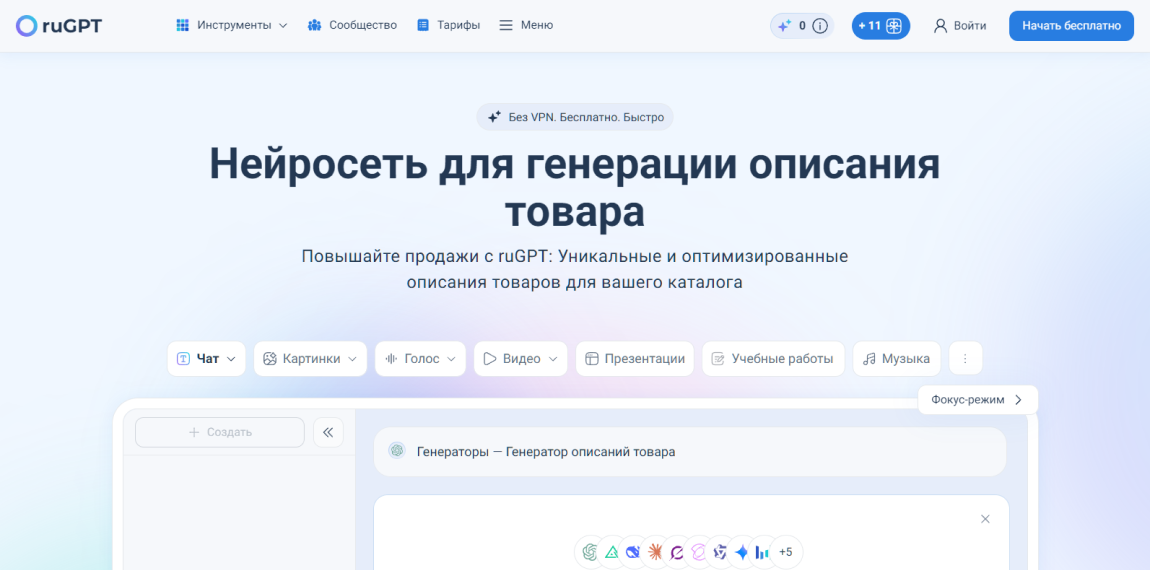Open the hamburger Меню
The image size is (1150, 570).
526,25
